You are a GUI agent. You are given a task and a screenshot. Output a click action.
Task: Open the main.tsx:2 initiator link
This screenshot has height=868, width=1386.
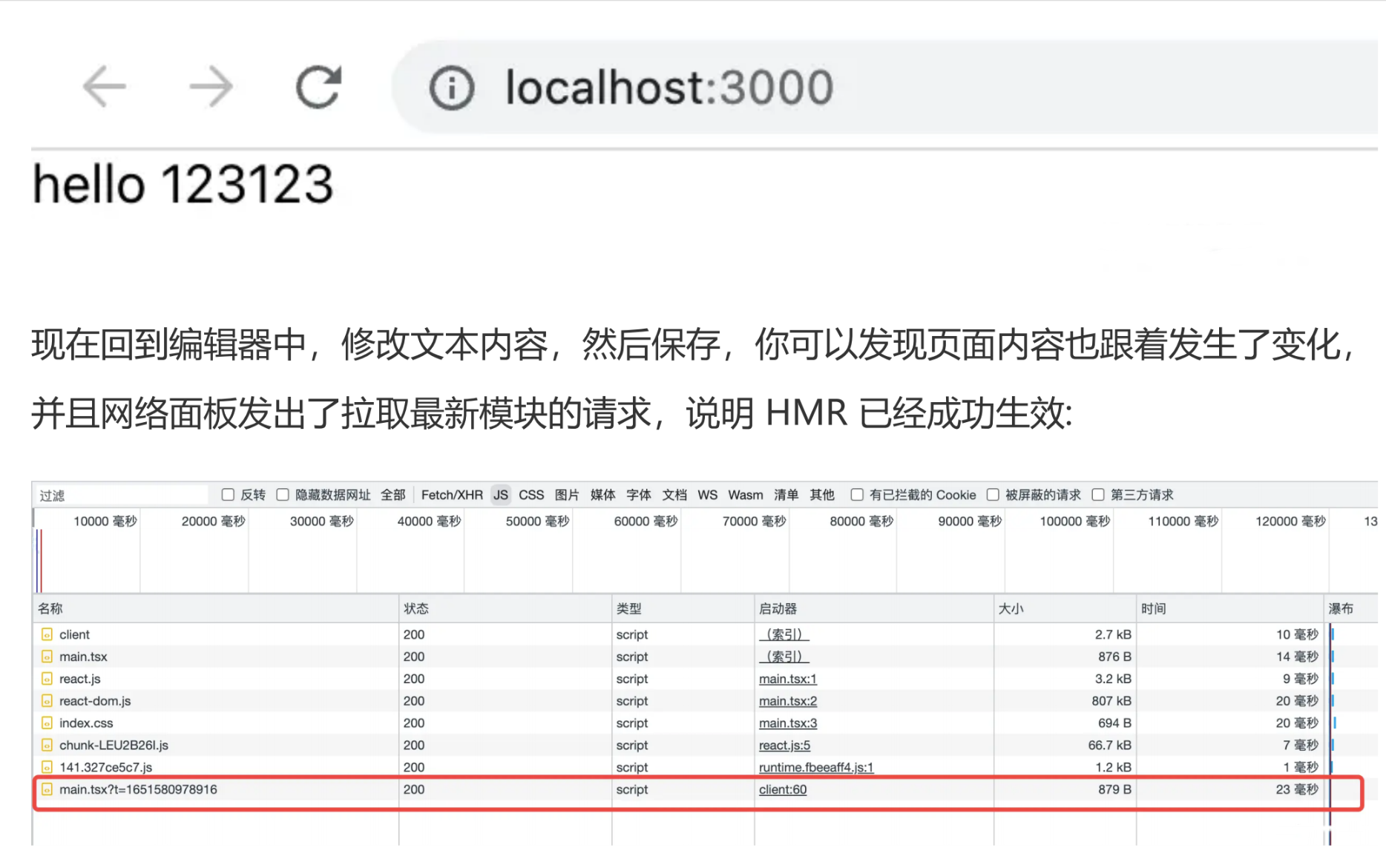point(787,701)
